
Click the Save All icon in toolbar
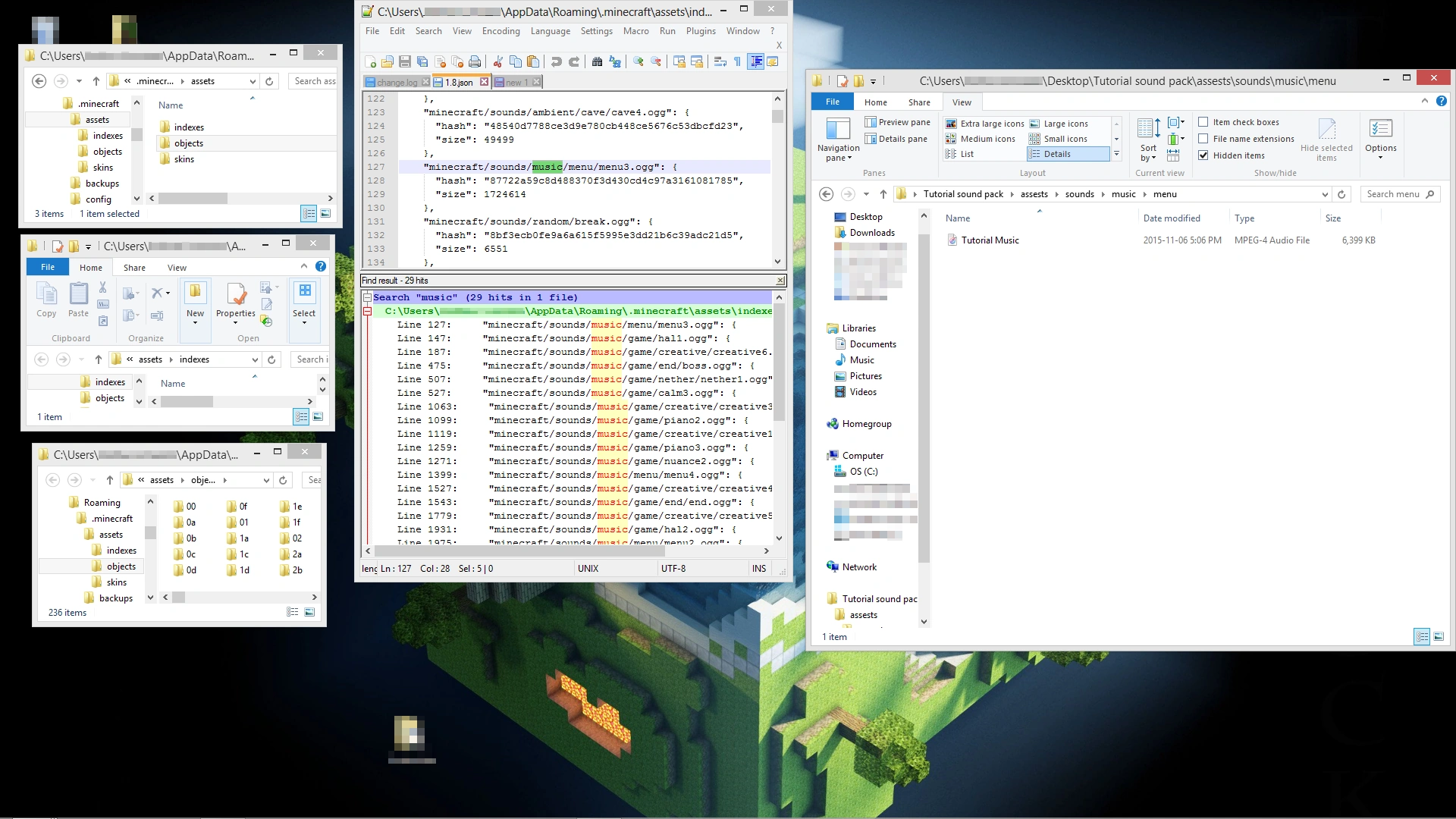(422, 61)
